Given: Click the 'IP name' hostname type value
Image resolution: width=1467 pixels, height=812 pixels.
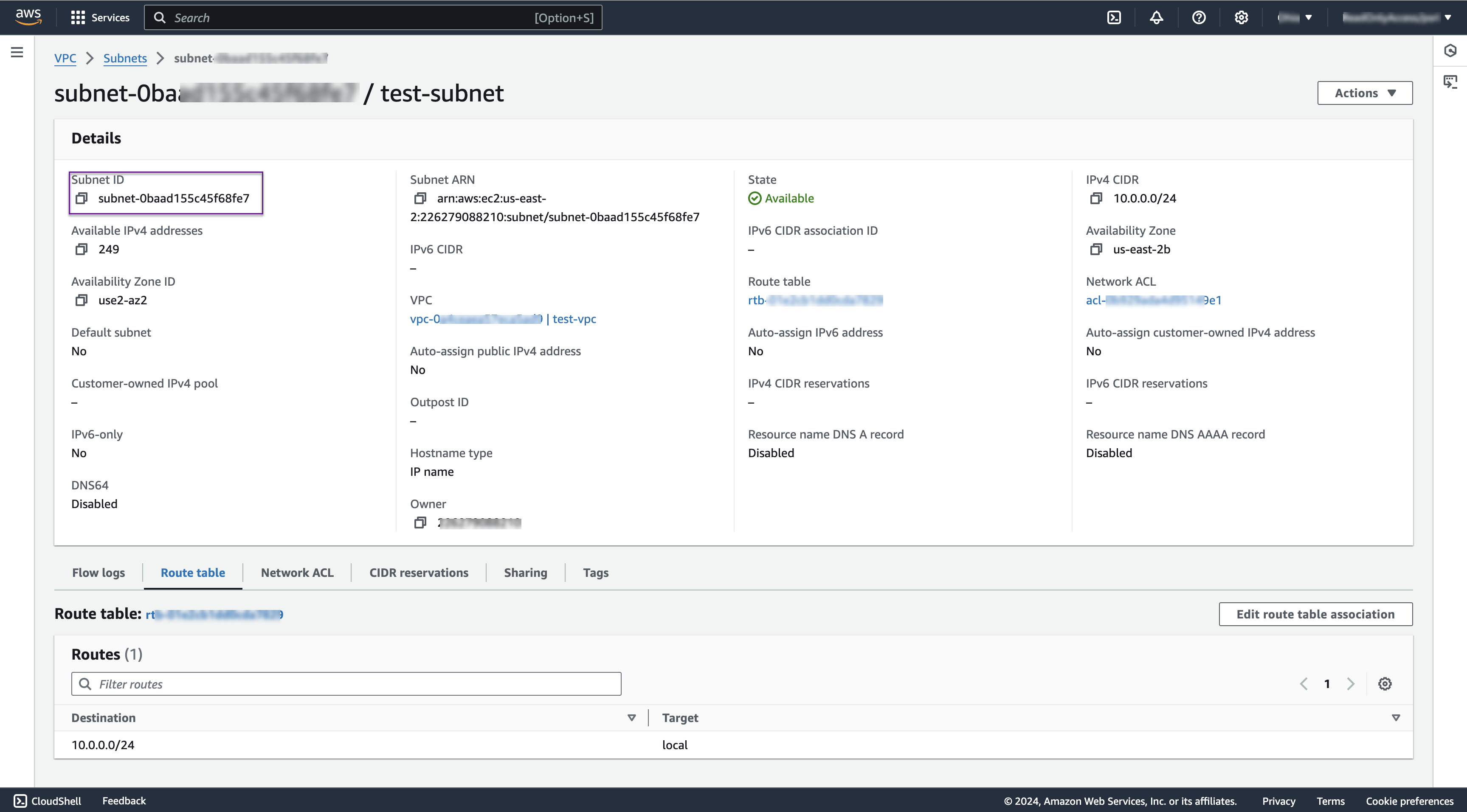Looking at the screenshot, I should pos(432,472).
